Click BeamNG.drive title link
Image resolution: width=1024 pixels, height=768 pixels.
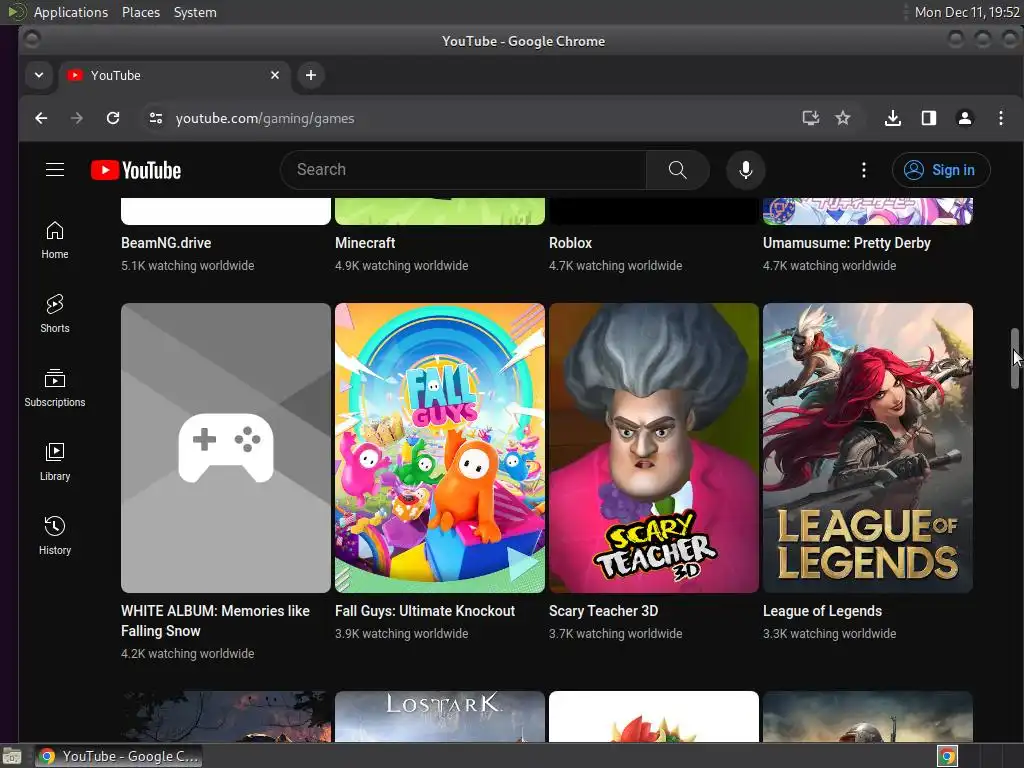coord(166,243)
